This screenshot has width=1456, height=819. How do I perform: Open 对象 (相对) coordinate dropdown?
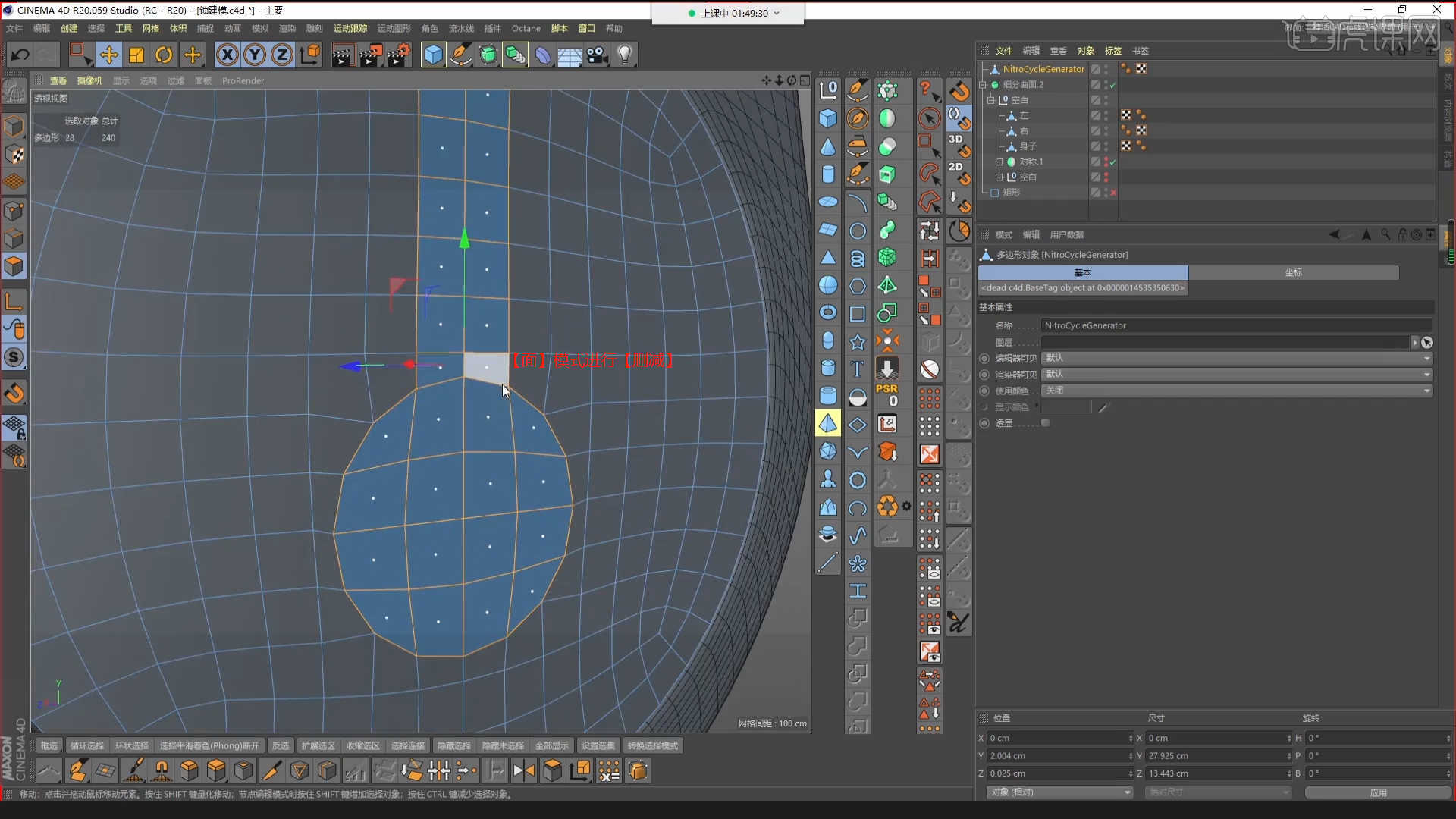click(x=1059, y=792)
